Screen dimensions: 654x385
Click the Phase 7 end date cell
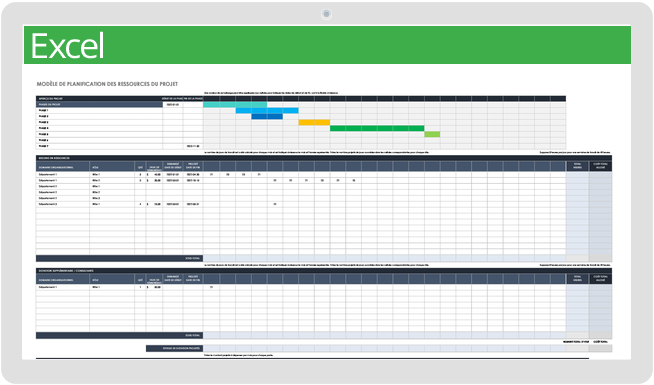coord(193,146)
